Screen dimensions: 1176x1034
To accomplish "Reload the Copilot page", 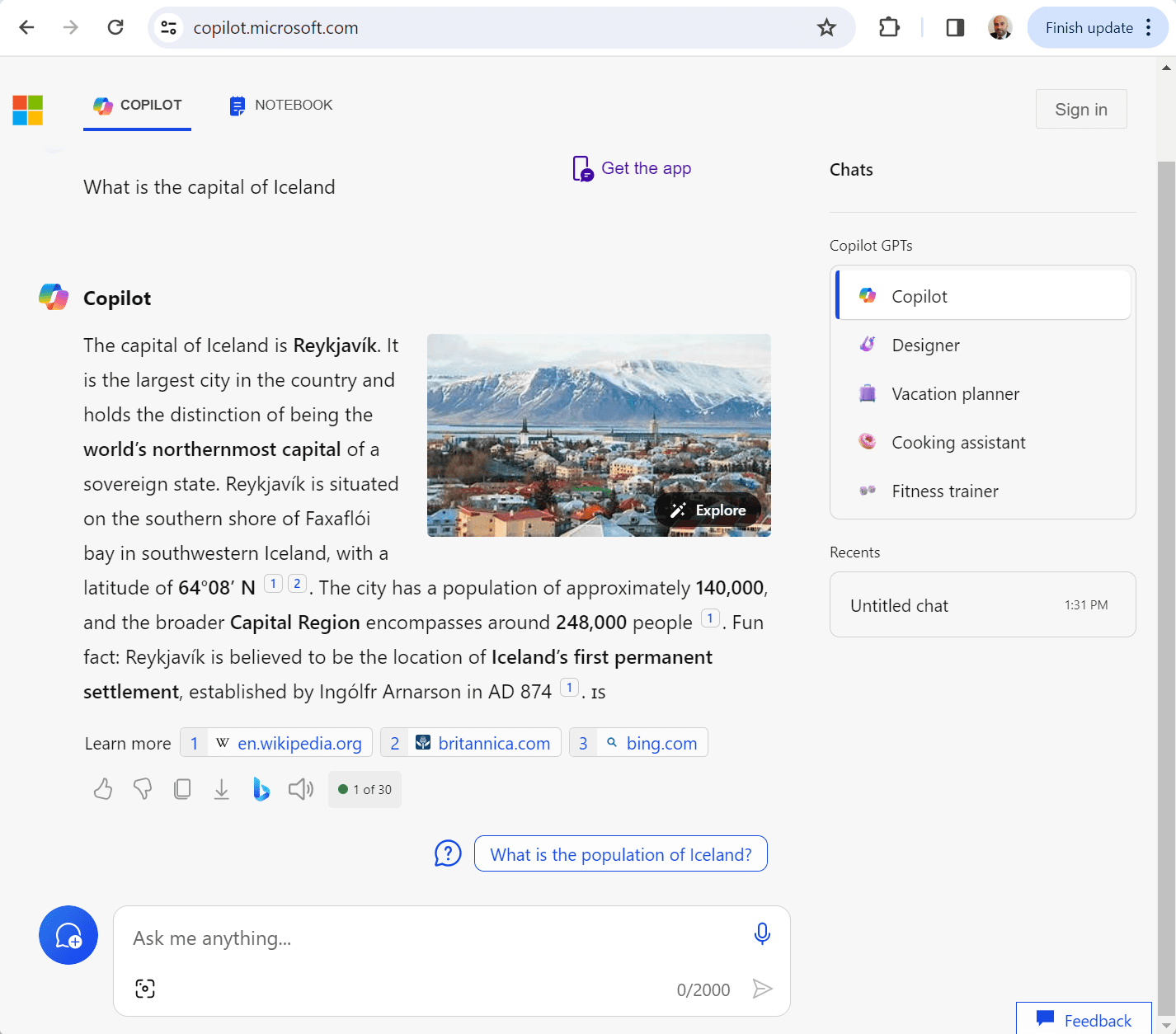I will click(x=115, y=27).
